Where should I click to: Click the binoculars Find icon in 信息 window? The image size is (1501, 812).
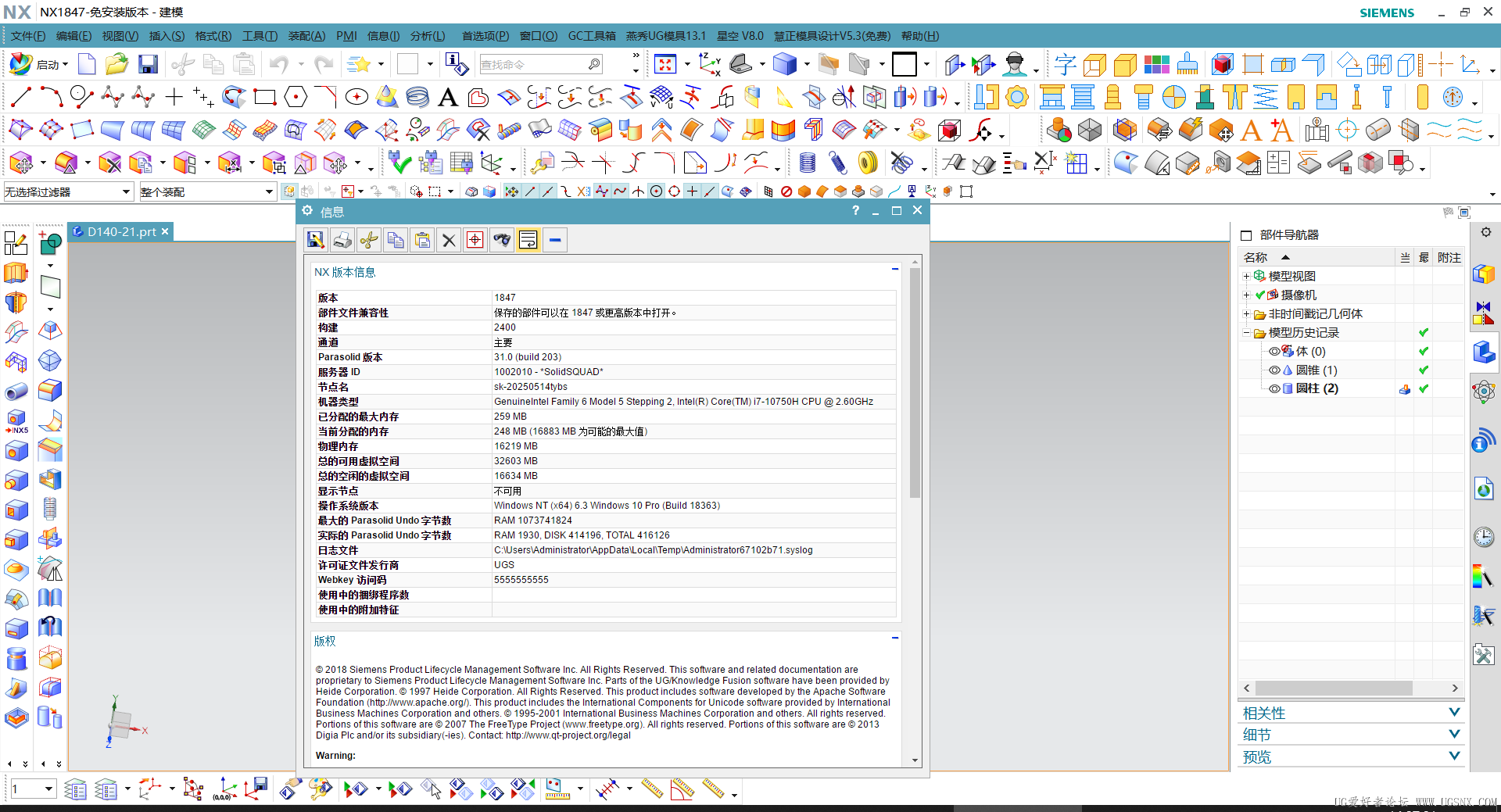[x=502, y=240]
